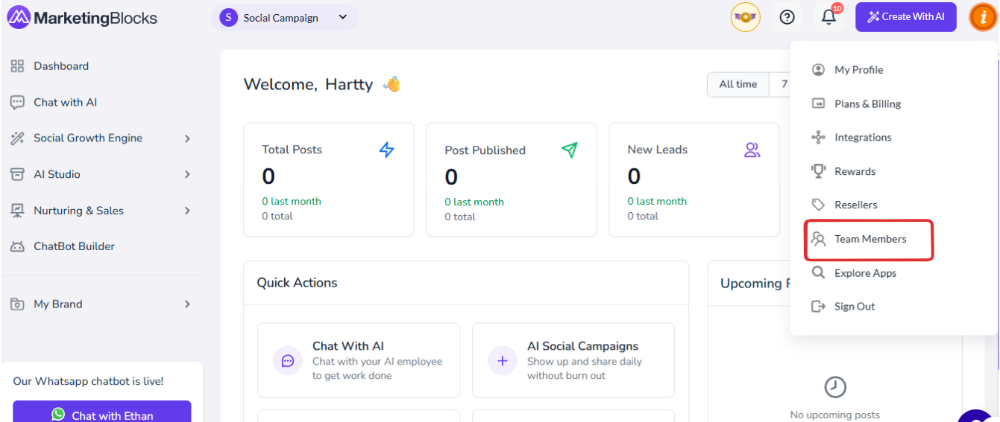
Task: Click the Rewards trophy icon
Action: tap(818, 171)
